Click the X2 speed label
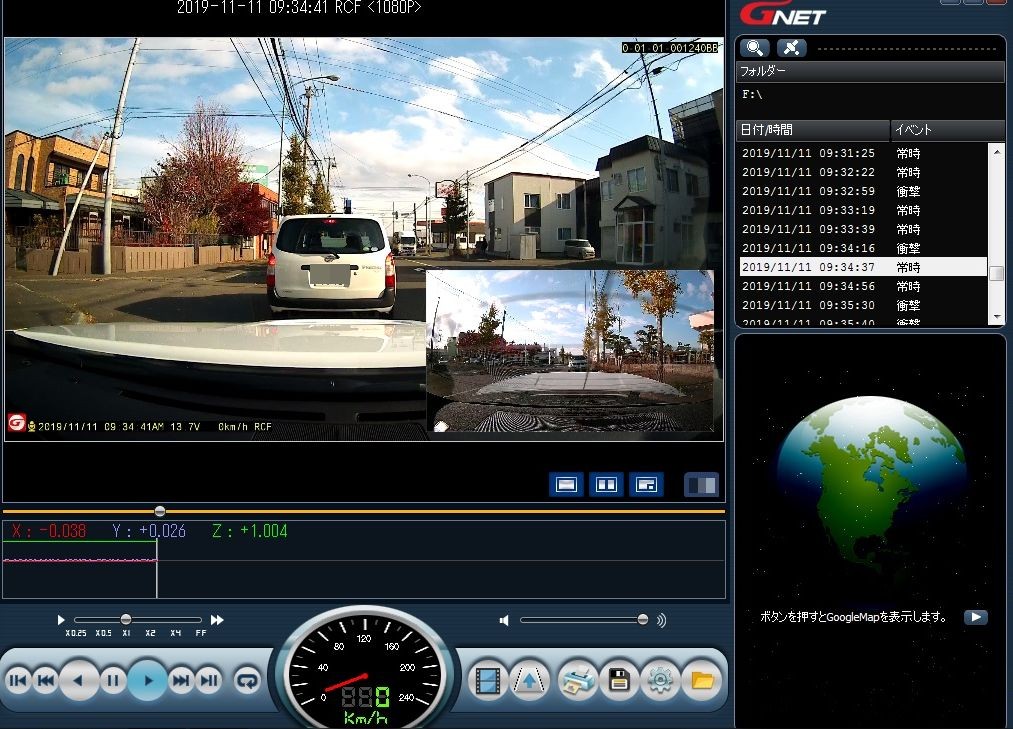 click(x=151, y=633)
